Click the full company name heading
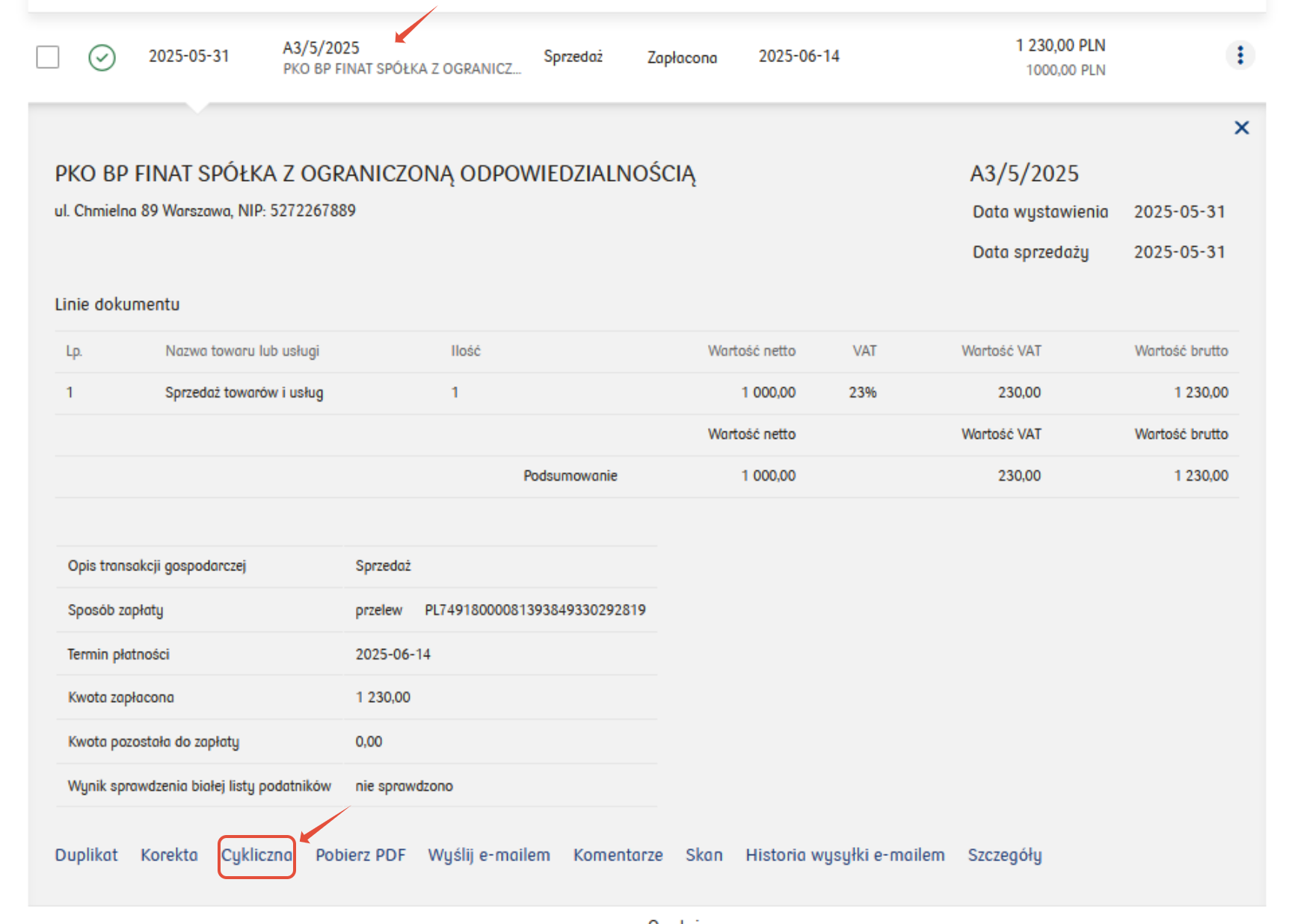The height and width of the screenshot is (924, 1289). tap(375, 174)
